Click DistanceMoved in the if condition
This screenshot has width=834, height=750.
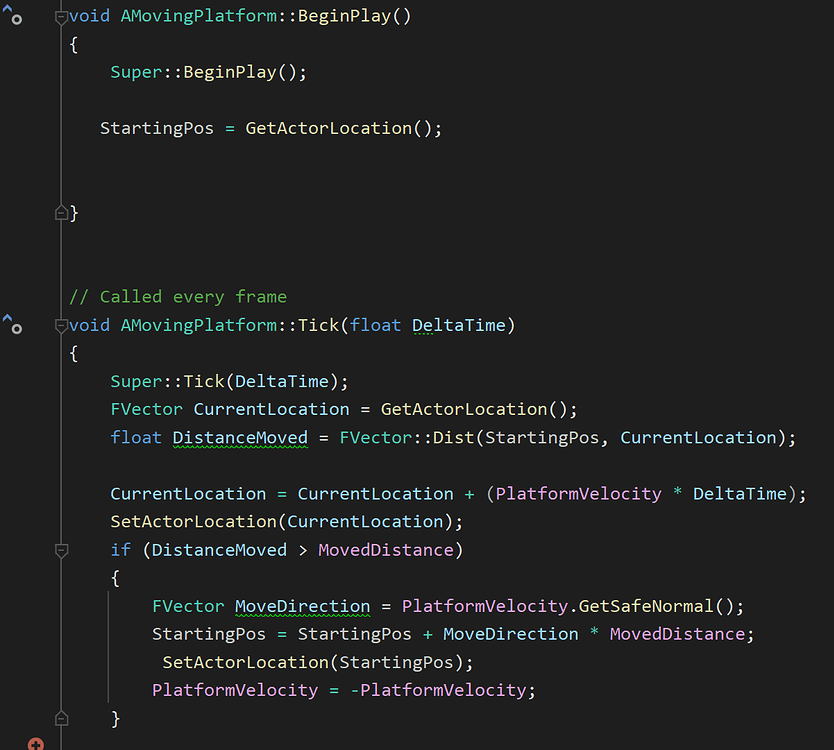click(x=219, y=550)
